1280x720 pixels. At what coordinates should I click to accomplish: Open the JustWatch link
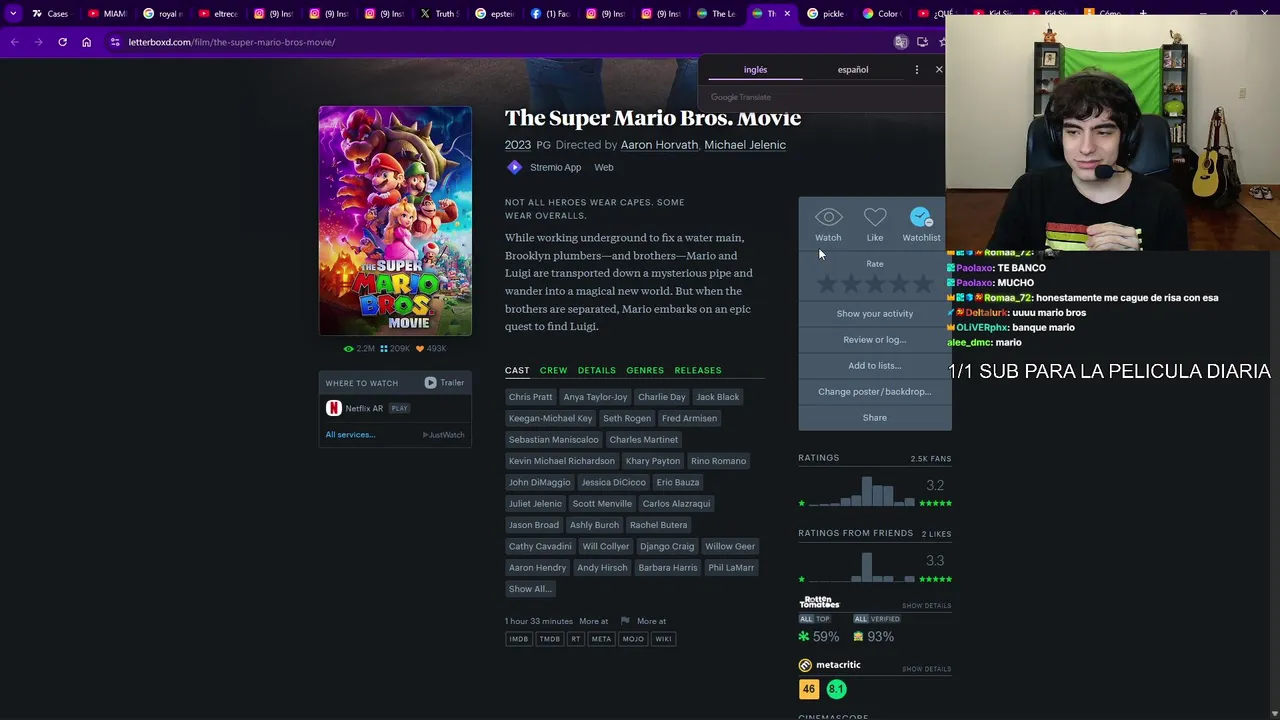[443, 435]
